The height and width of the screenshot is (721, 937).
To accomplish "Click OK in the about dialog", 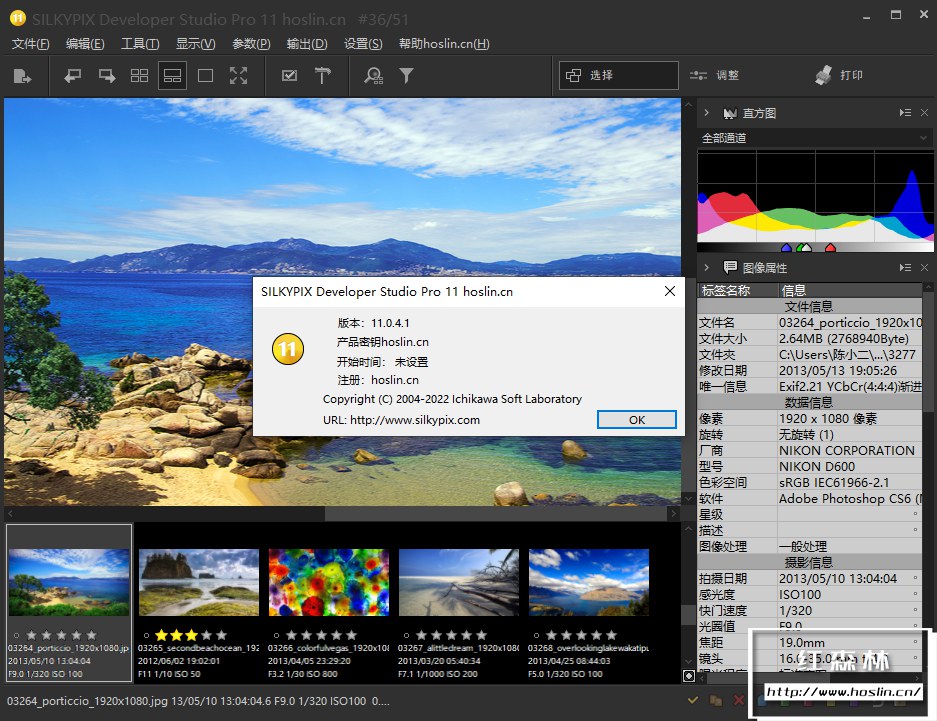I will (636, 420).
